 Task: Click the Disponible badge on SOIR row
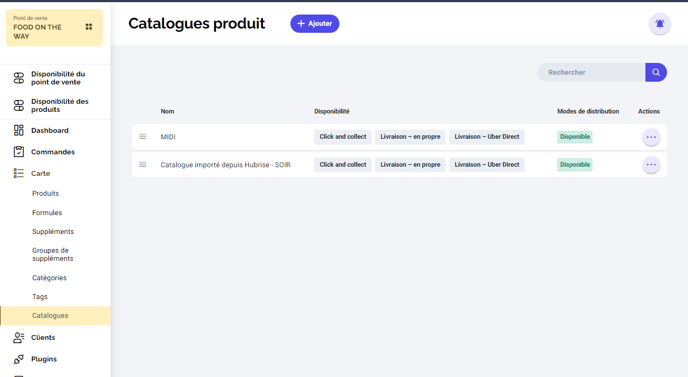click(575, 165)
